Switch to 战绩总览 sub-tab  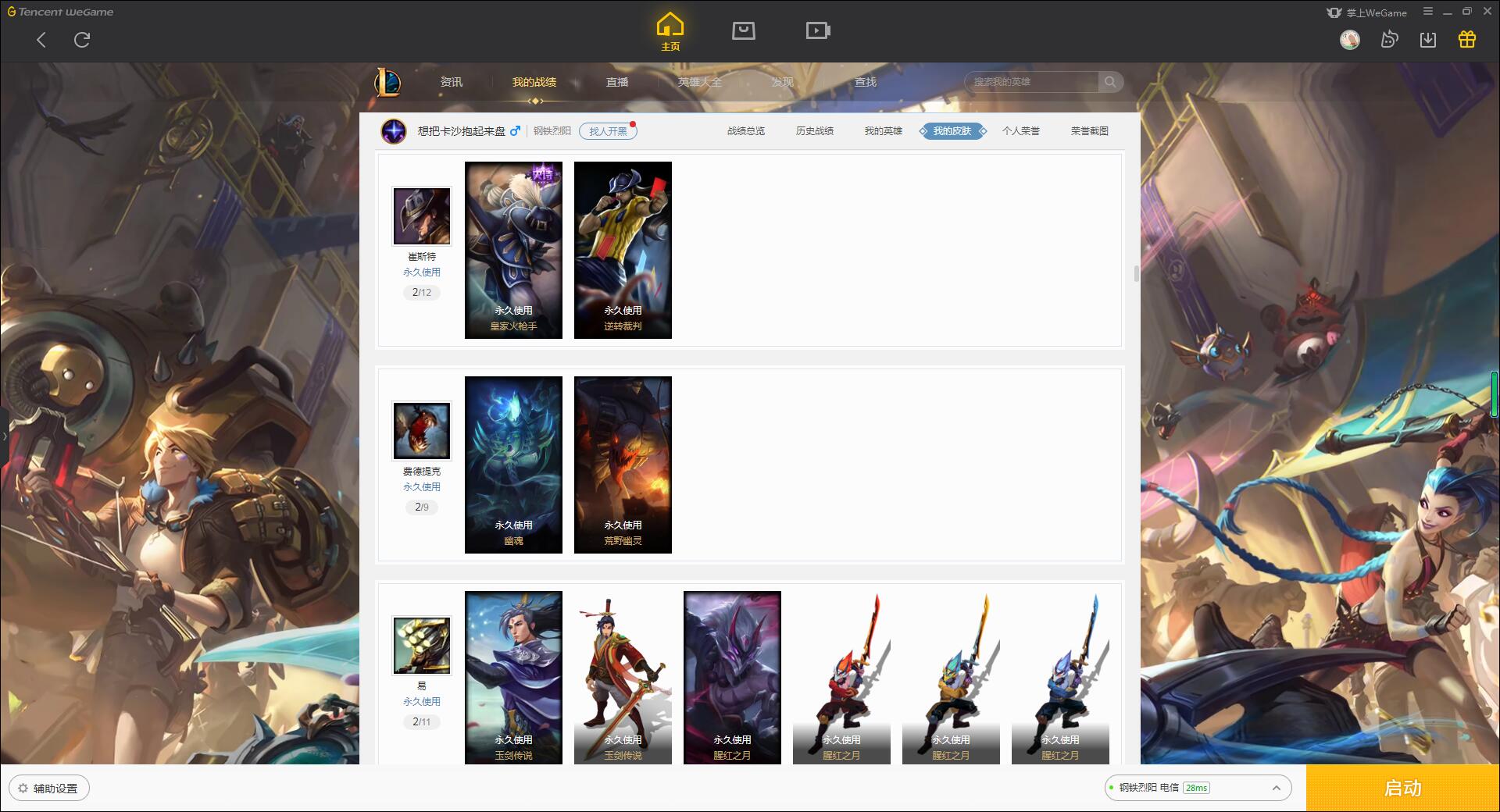(746, 131)
